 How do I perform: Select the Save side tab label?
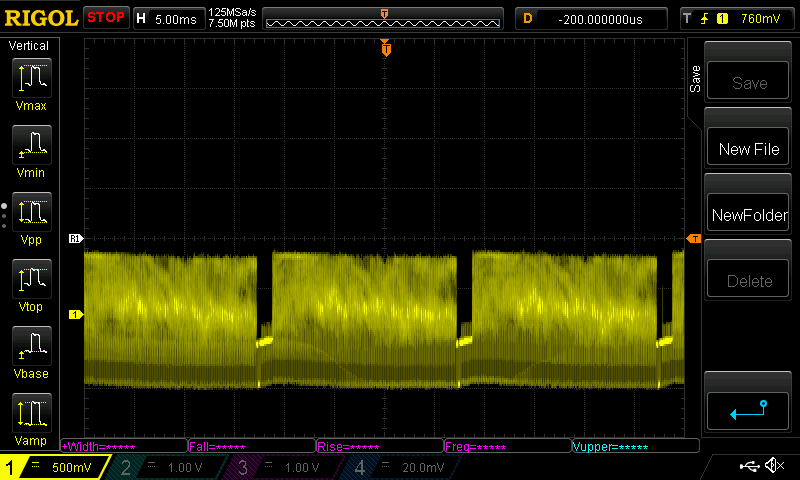point(695,79)
